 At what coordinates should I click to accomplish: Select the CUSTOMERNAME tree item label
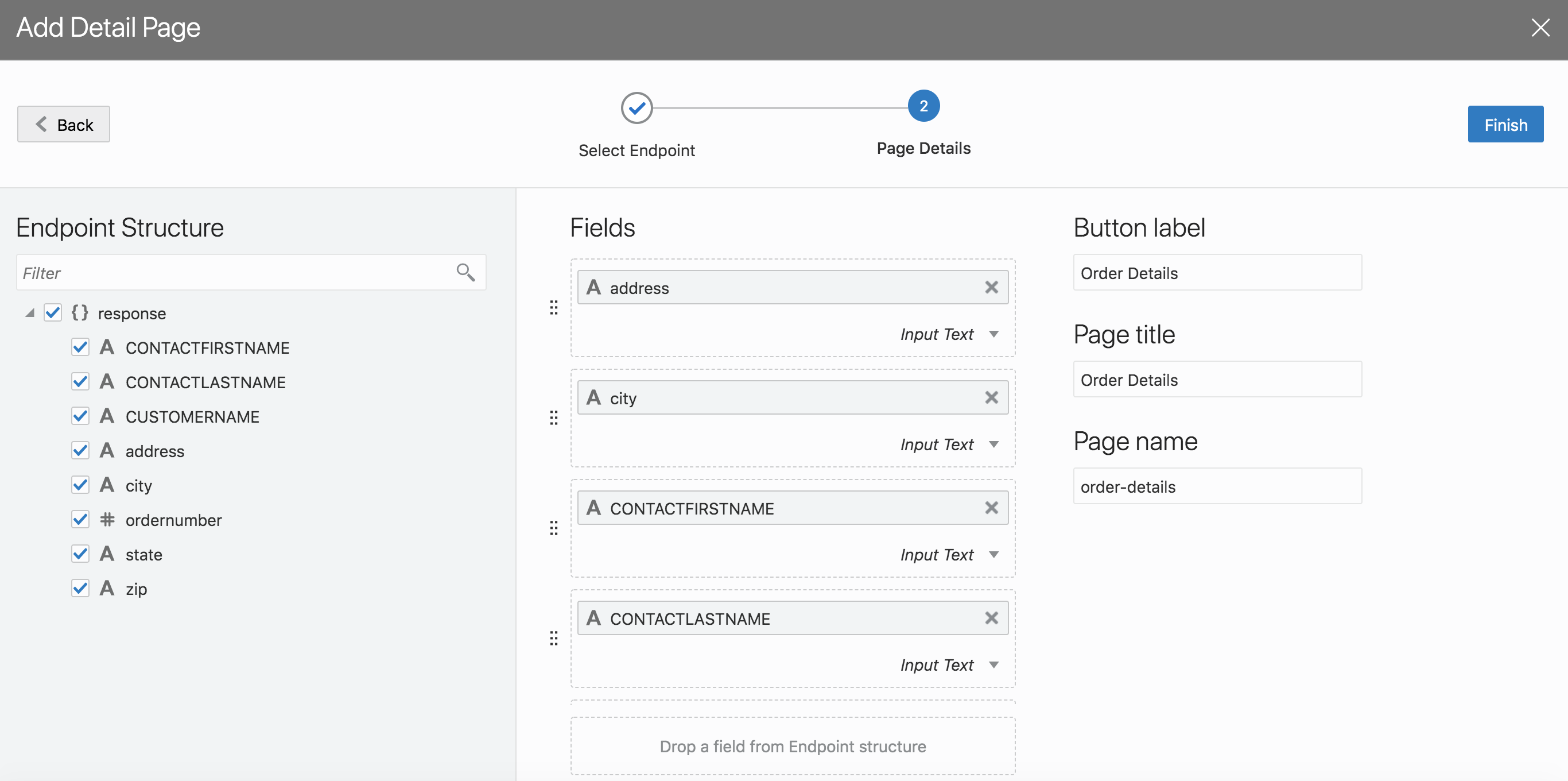point(192,417)
